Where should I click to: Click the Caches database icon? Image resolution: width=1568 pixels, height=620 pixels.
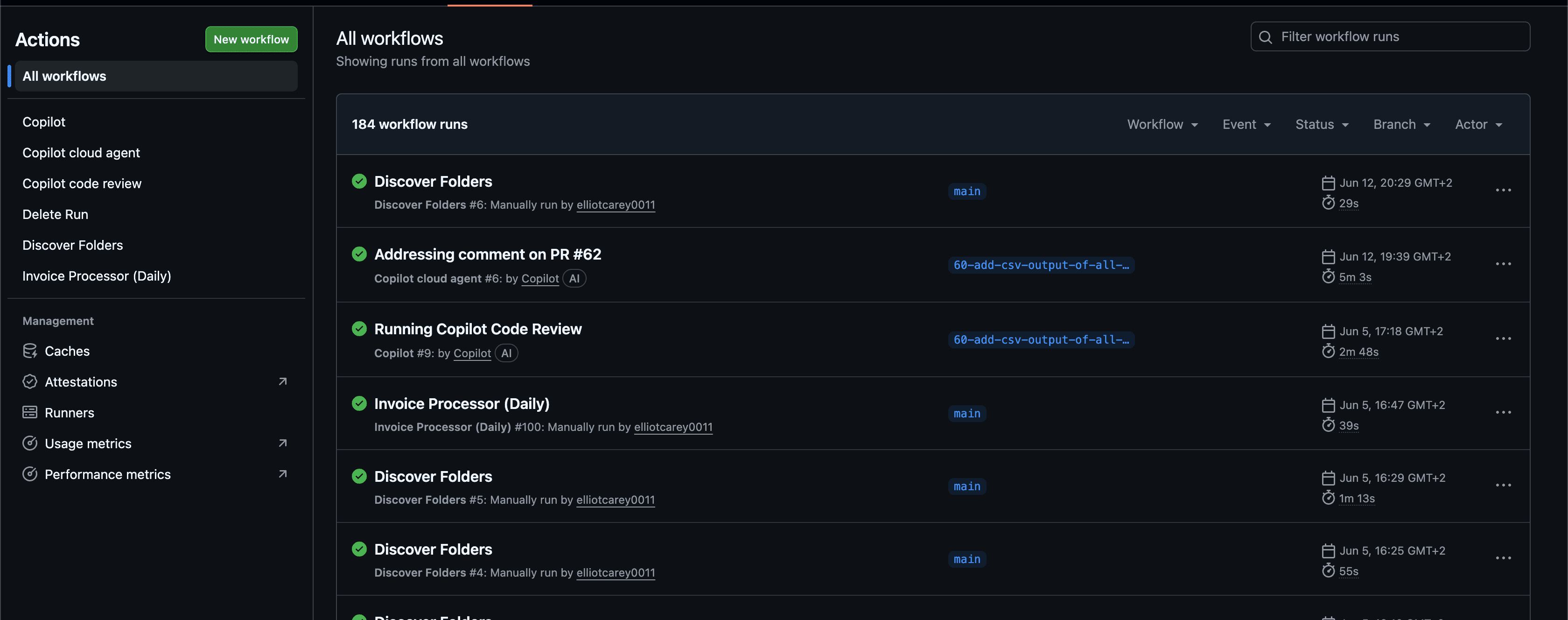(30, 352)
